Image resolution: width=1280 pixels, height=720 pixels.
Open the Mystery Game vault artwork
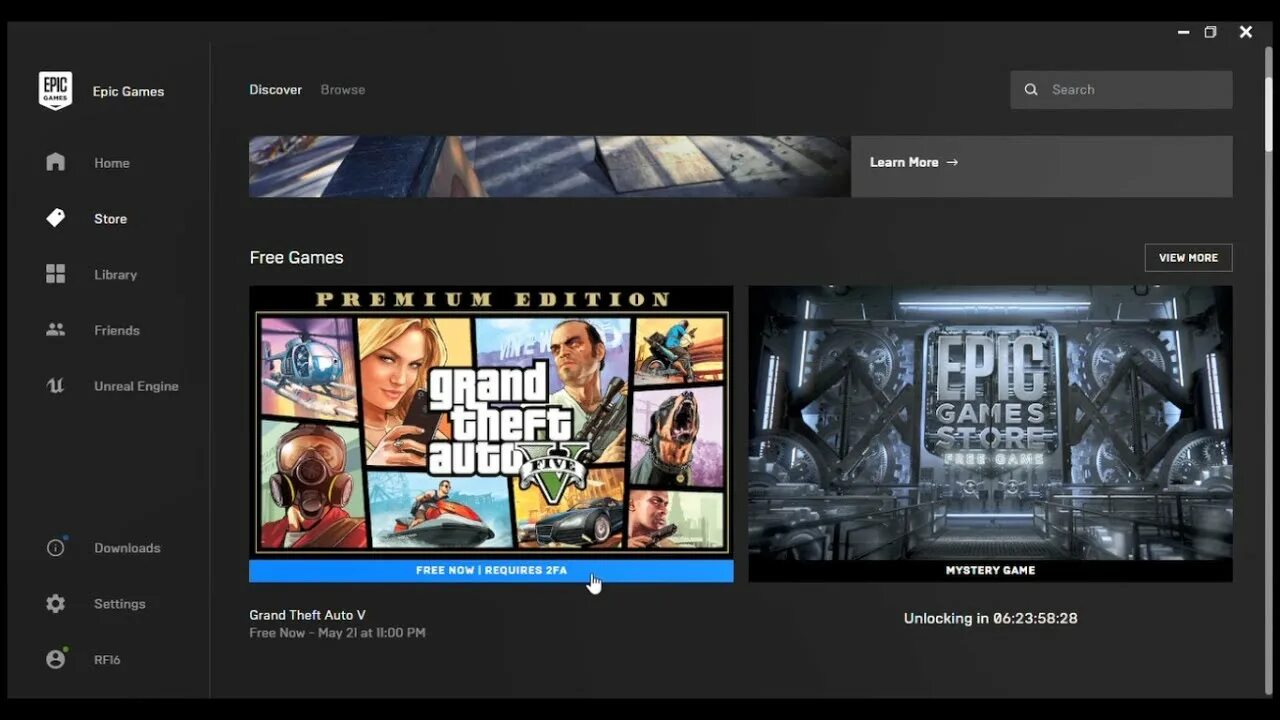[x=990, y=422]
